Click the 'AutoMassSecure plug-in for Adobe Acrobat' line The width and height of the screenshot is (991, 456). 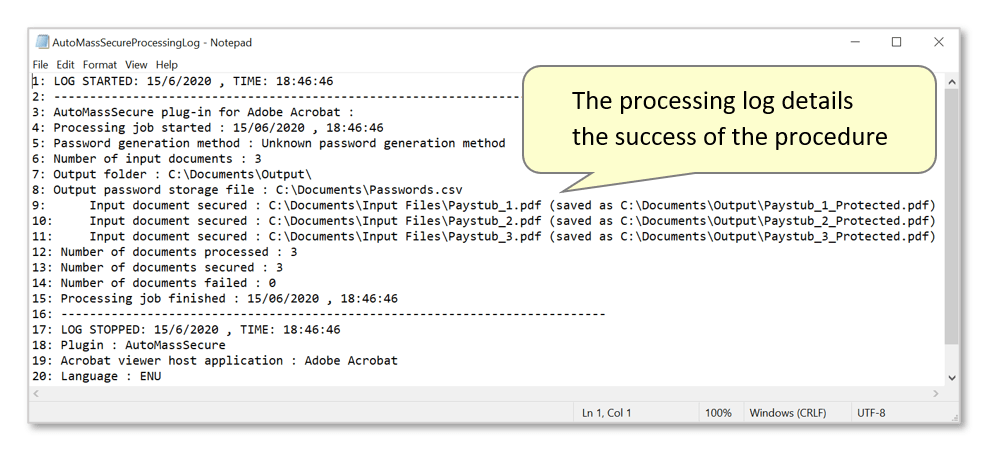click(193, 112)
